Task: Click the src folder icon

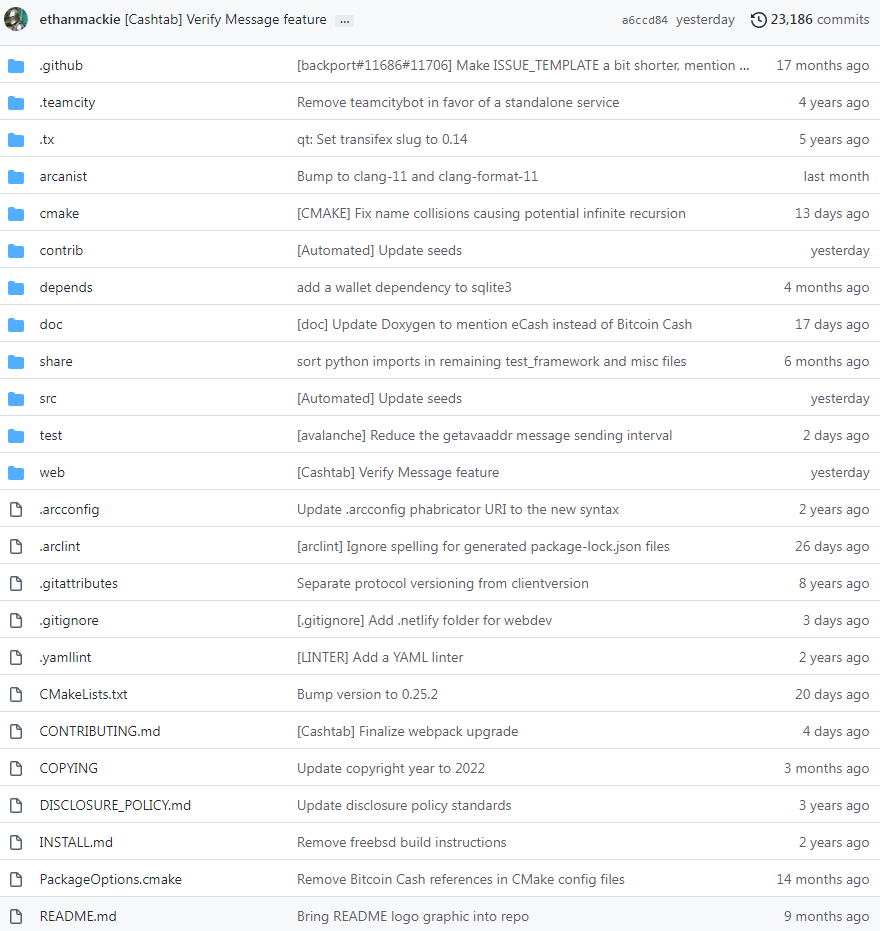Action: (x=16, y=399)
